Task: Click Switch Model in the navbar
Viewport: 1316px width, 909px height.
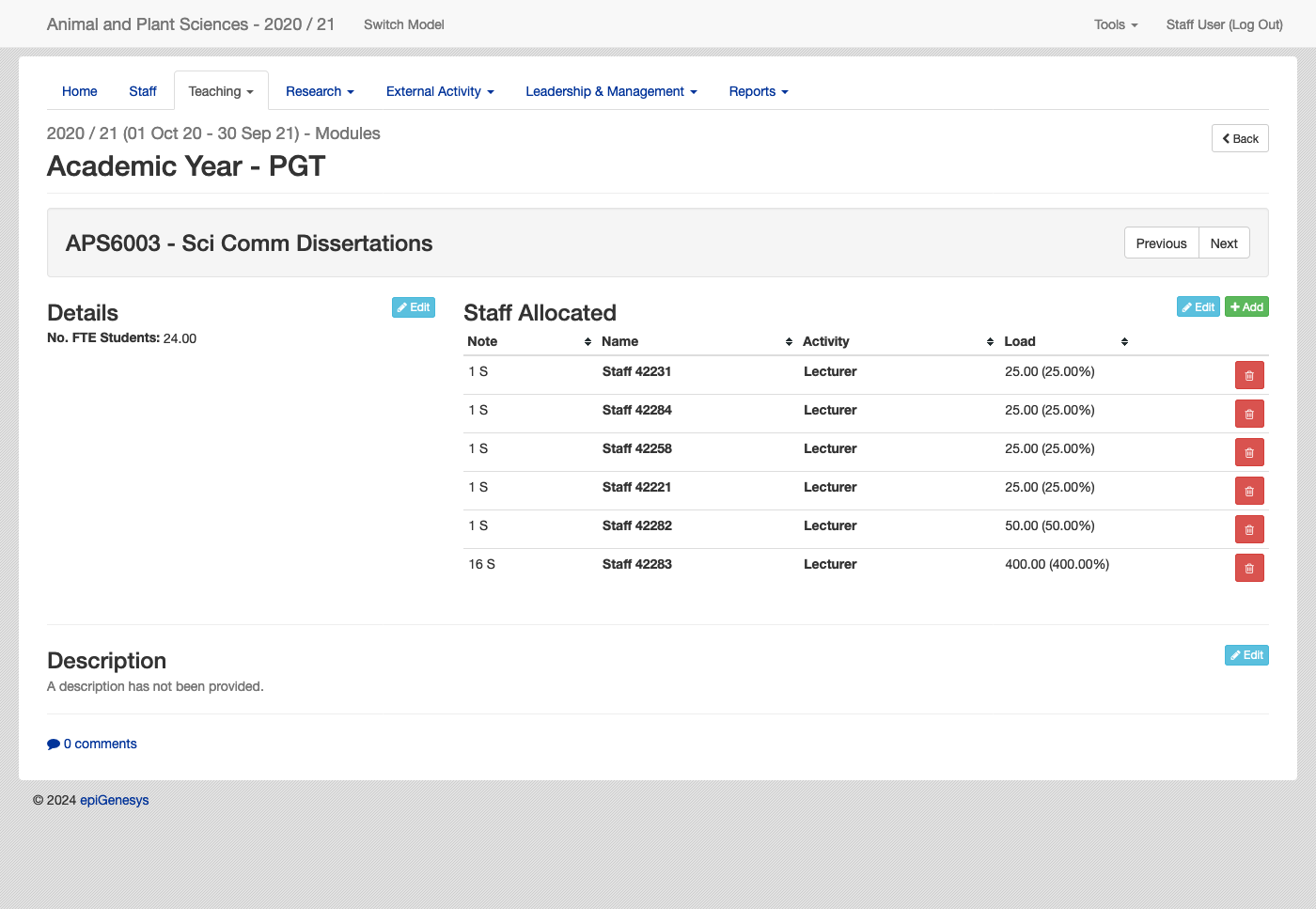Action: 404,24
